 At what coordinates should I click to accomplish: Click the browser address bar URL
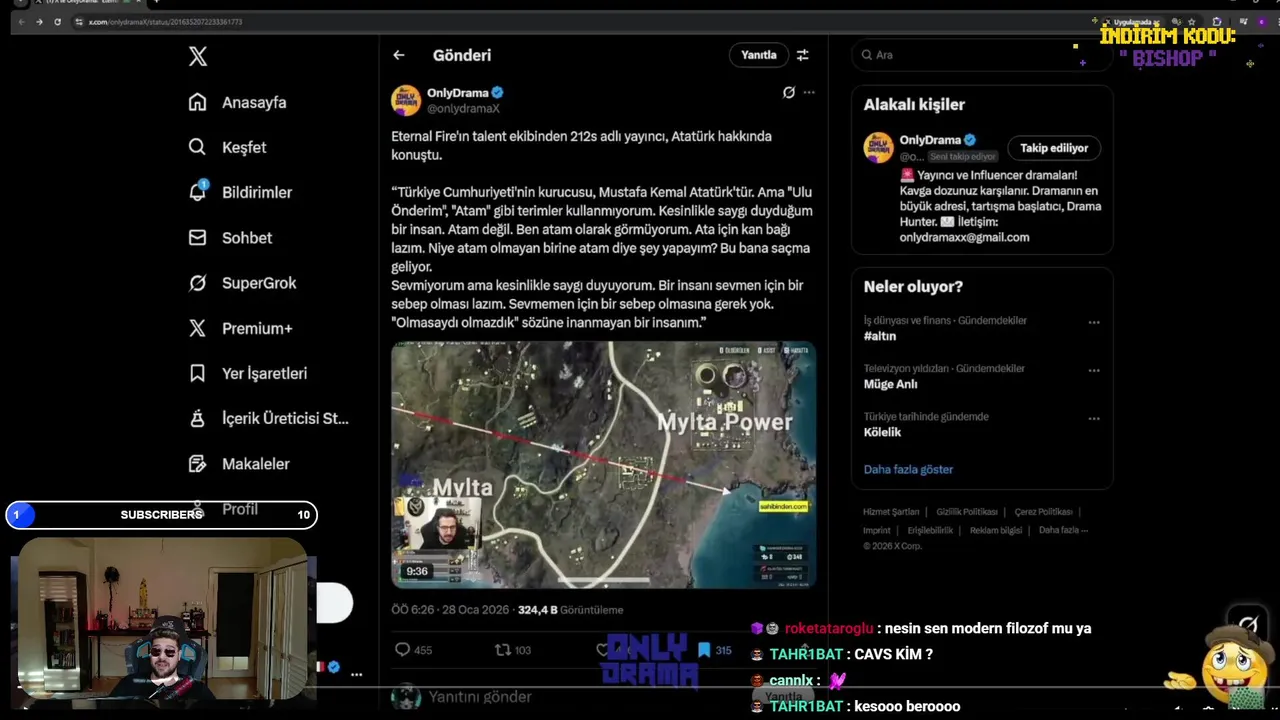click(165, 21)
